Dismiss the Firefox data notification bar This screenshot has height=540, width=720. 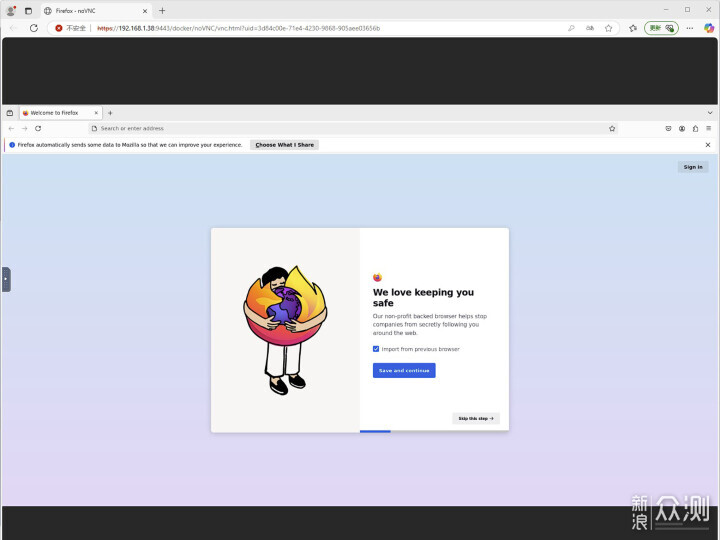[x=708, y=145]
